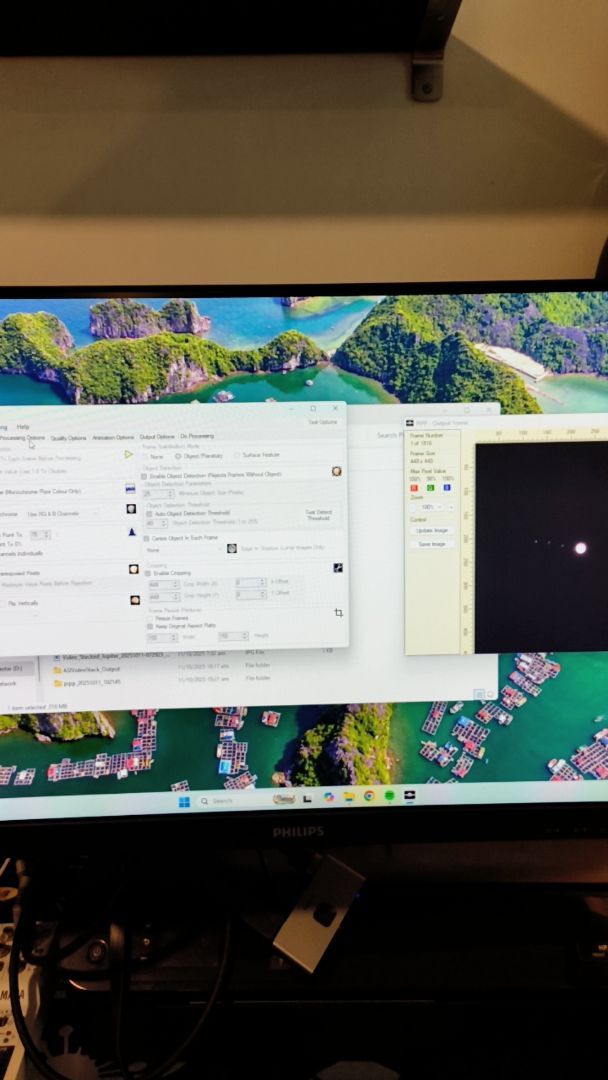The width and height of the screenshot is (608, 1080).
Task: Click the Jupiter icon in Object Detection section
Action: click(336, 471)
